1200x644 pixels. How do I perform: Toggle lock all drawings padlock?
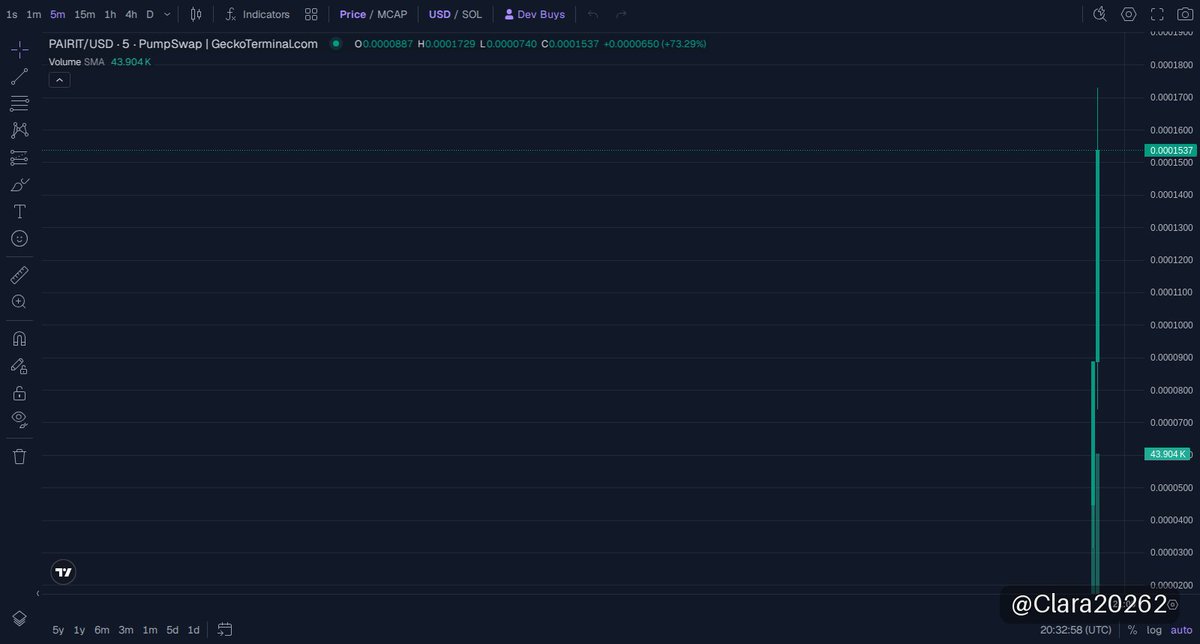(19, 392)
